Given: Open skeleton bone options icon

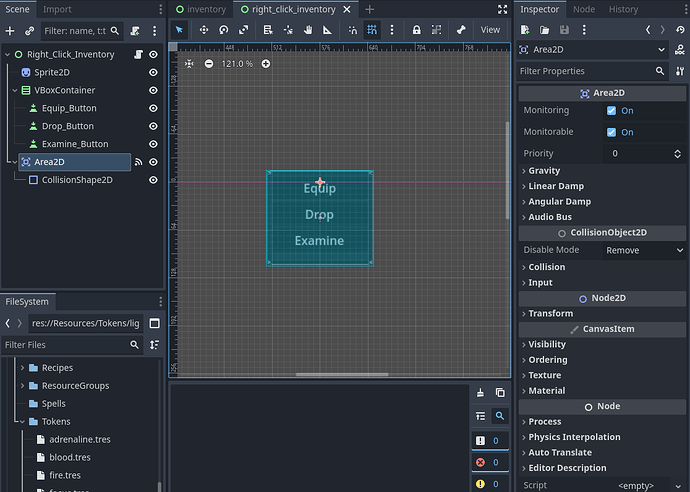Looking at the screenshot, I should 461,30.
